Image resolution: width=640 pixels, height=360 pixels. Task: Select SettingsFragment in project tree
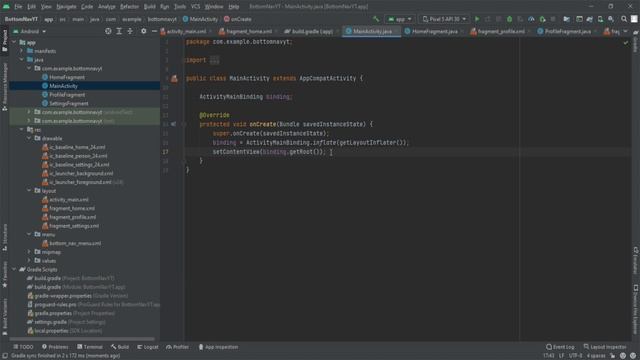point(69,103)
